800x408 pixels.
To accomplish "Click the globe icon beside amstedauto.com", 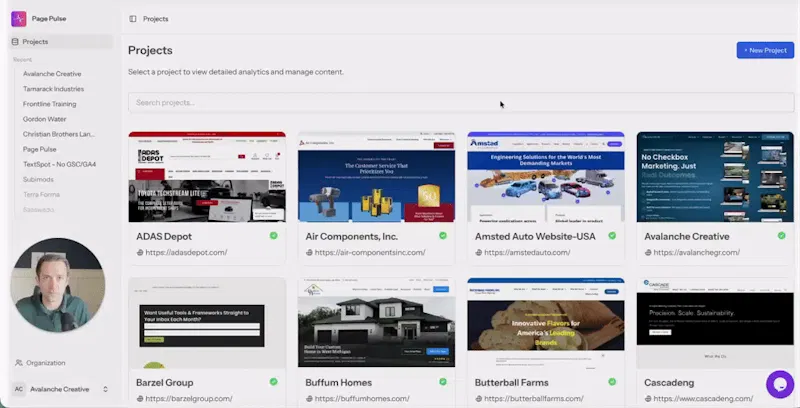I will pos(479,252).
